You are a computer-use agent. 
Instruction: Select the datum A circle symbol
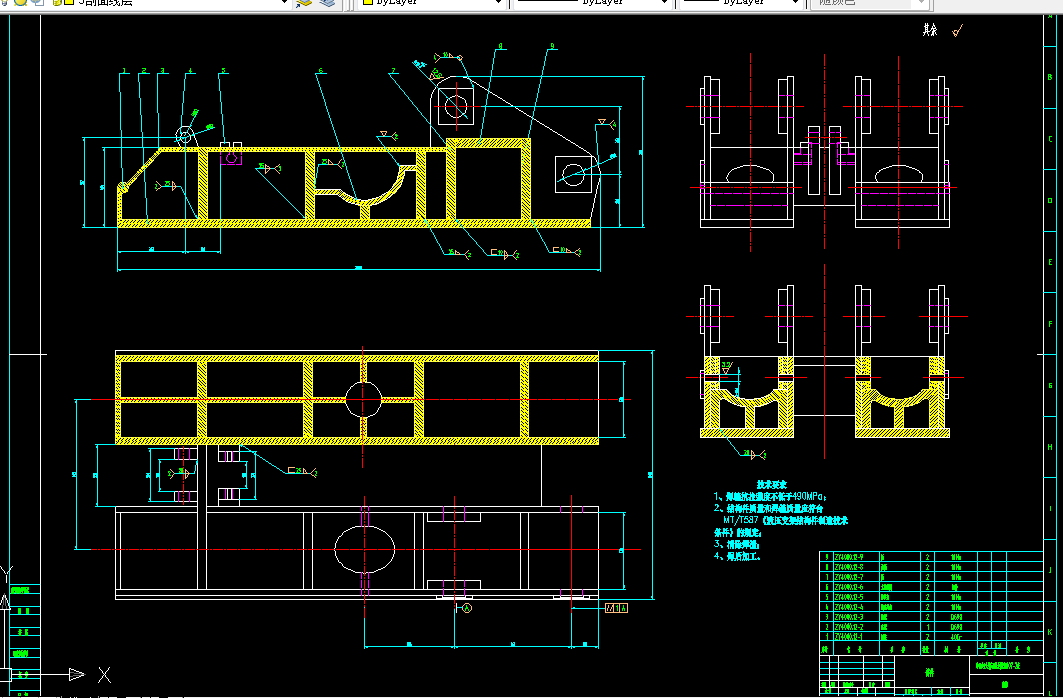tap(466, 609)
